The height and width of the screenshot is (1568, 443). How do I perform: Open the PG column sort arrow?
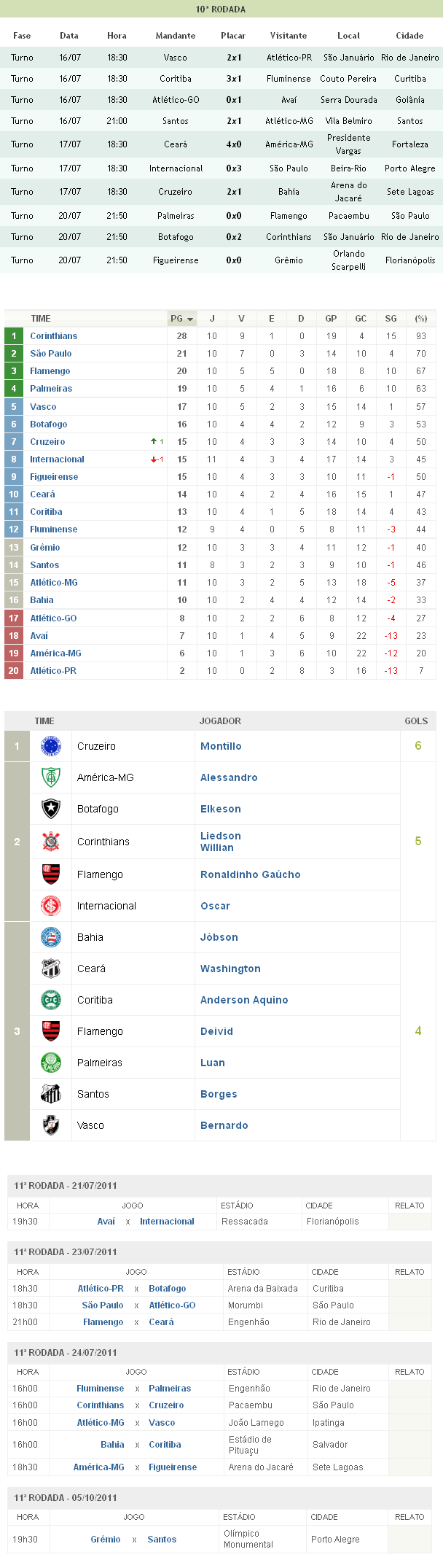tap(190, 319)
